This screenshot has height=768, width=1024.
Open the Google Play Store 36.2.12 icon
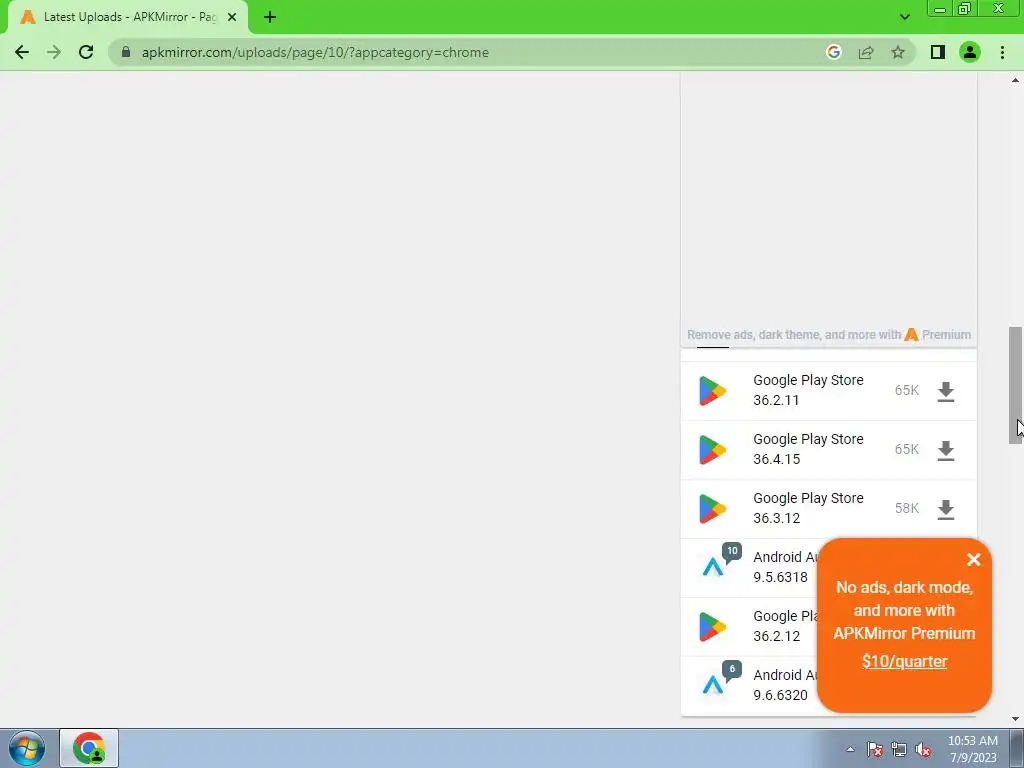coord(712,626)
